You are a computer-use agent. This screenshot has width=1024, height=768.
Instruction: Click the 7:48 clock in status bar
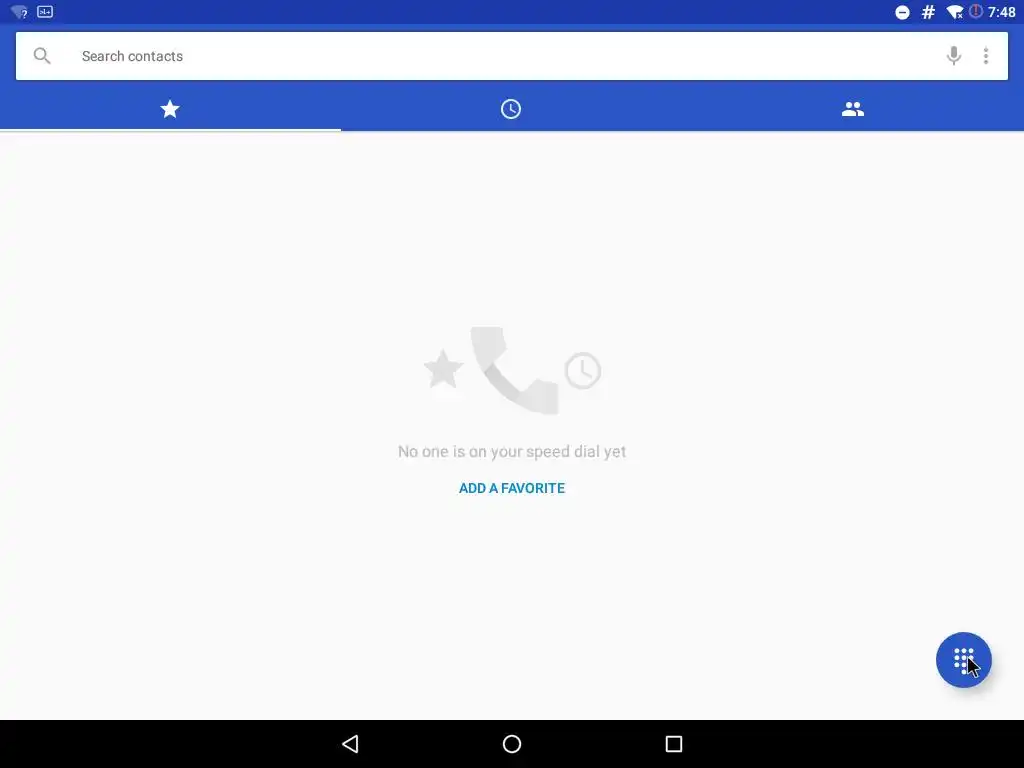pos(1001,12)
